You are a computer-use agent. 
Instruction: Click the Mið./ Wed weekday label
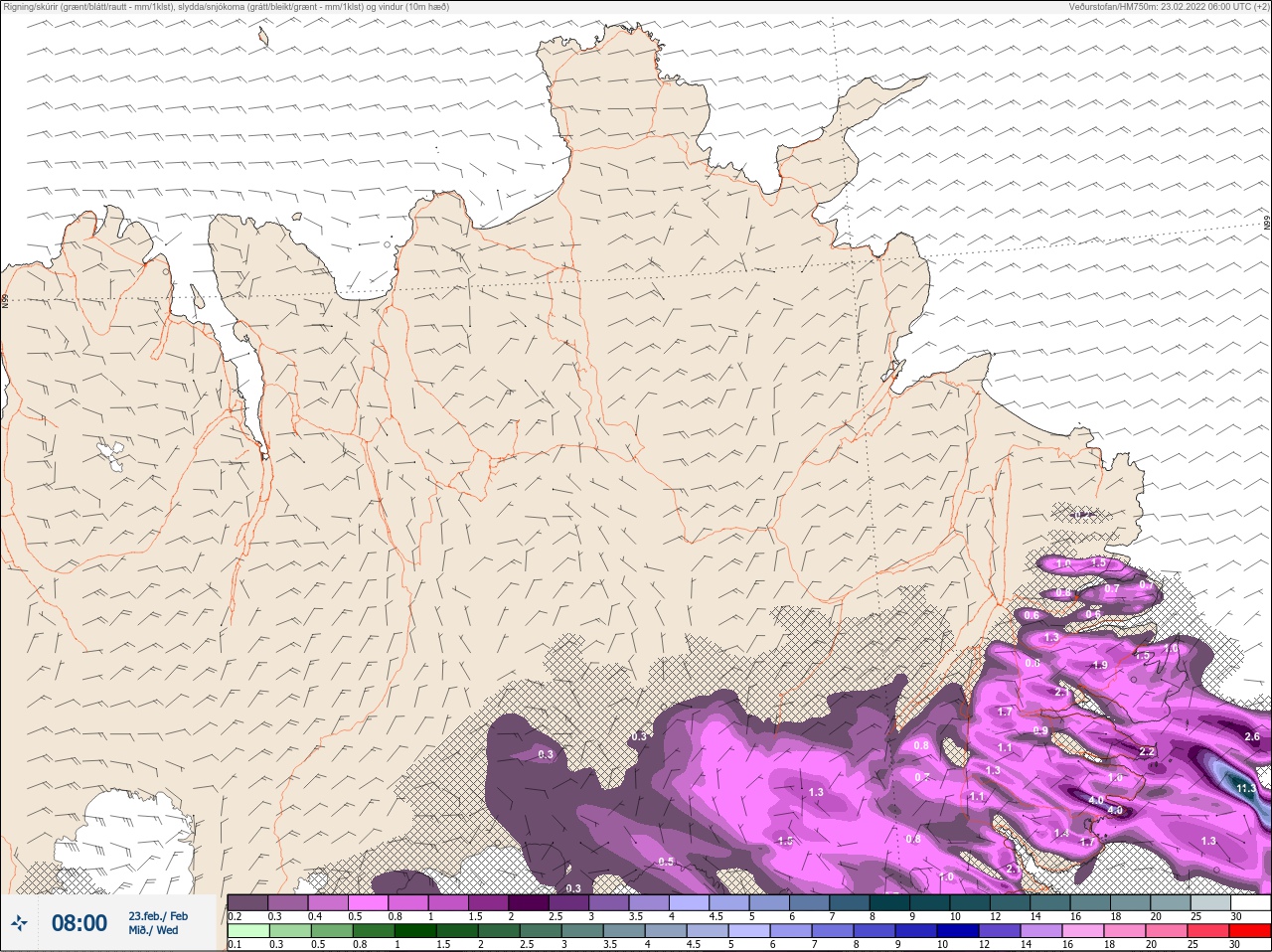(153, 930)
